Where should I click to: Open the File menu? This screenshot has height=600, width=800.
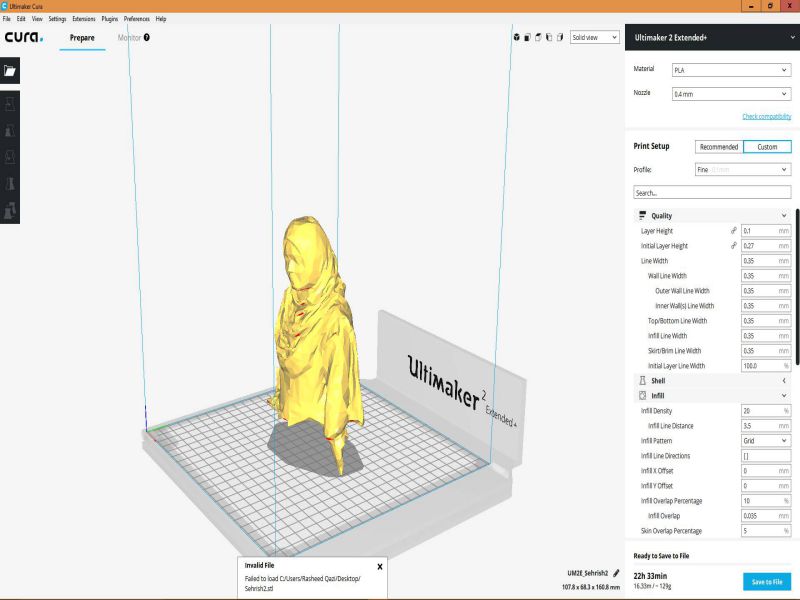click(7, 19)
